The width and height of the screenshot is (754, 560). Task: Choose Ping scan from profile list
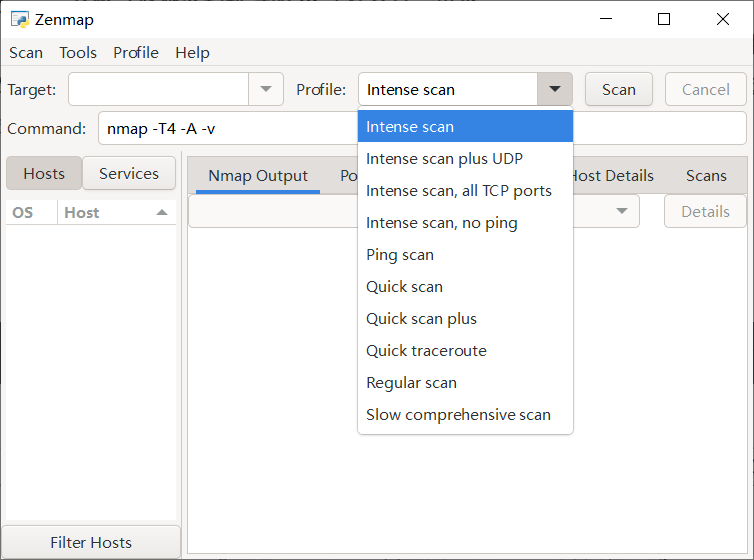[x=400, y=255]
